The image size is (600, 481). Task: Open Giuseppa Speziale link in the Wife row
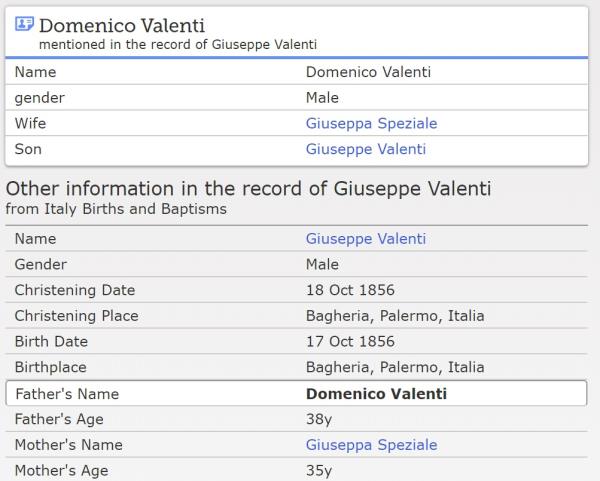click(x=371, y=124)
